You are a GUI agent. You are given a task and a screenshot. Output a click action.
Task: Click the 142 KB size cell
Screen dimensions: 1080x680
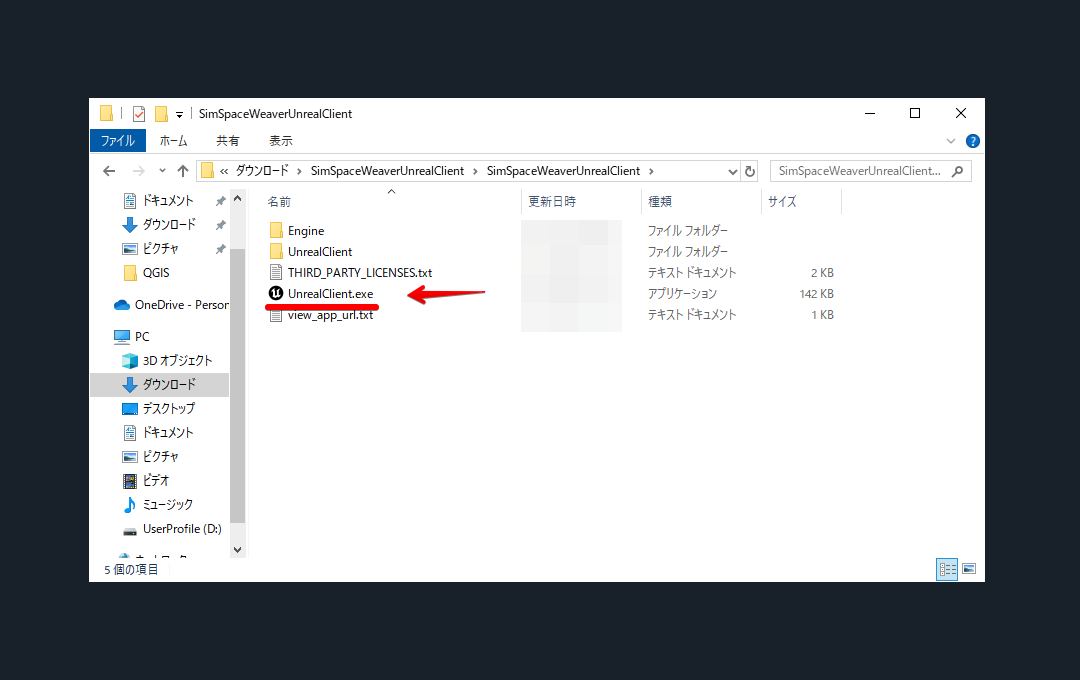point(816,294)
